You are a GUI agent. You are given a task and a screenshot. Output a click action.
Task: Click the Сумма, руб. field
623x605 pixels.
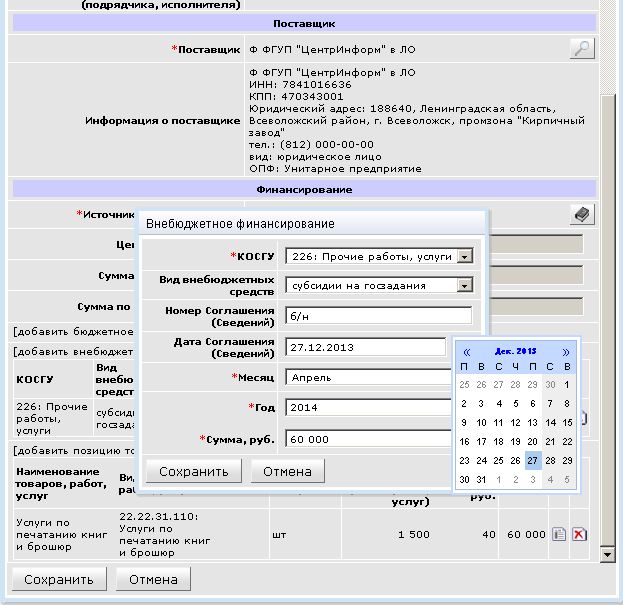[x=368, y=439]
